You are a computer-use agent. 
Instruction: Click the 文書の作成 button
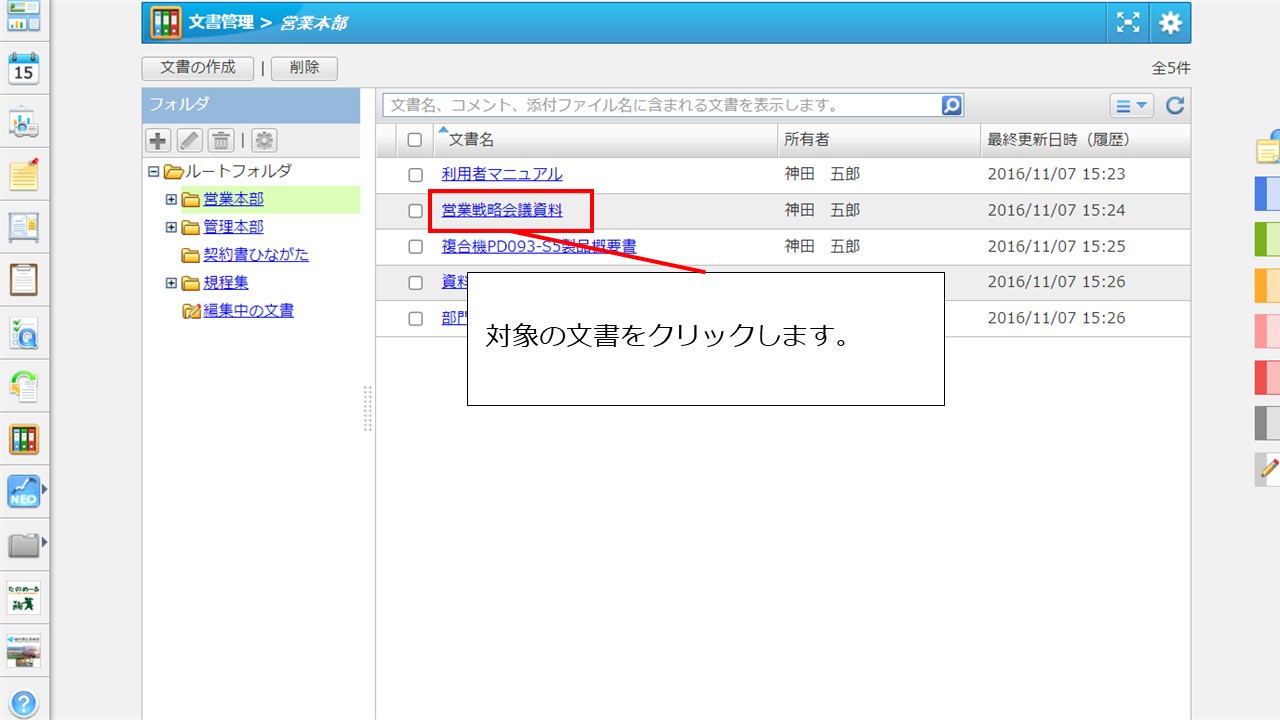point(197,68)
